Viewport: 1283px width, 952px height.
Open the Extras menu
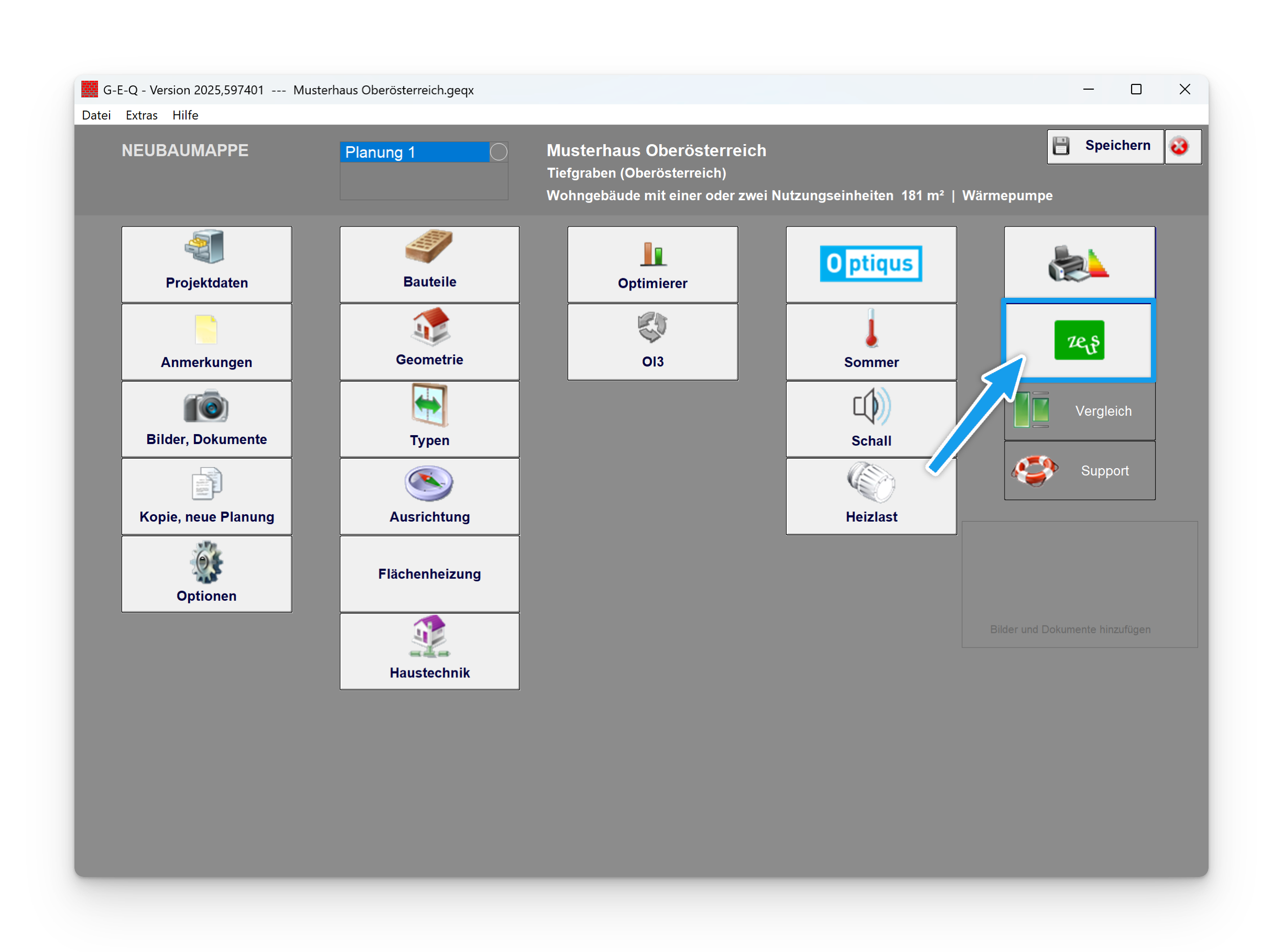point(141,115)
